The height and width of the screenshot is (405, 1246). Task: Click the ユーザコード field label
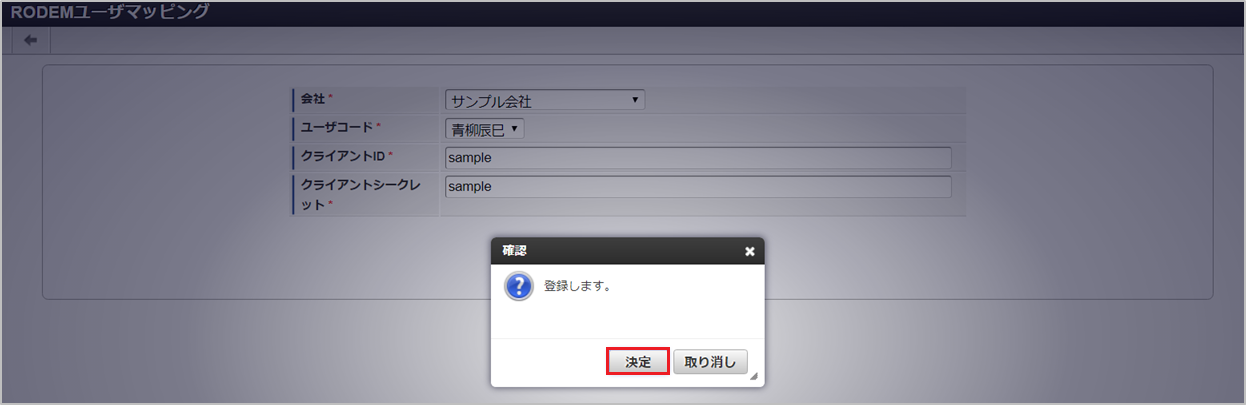(337, 128)
